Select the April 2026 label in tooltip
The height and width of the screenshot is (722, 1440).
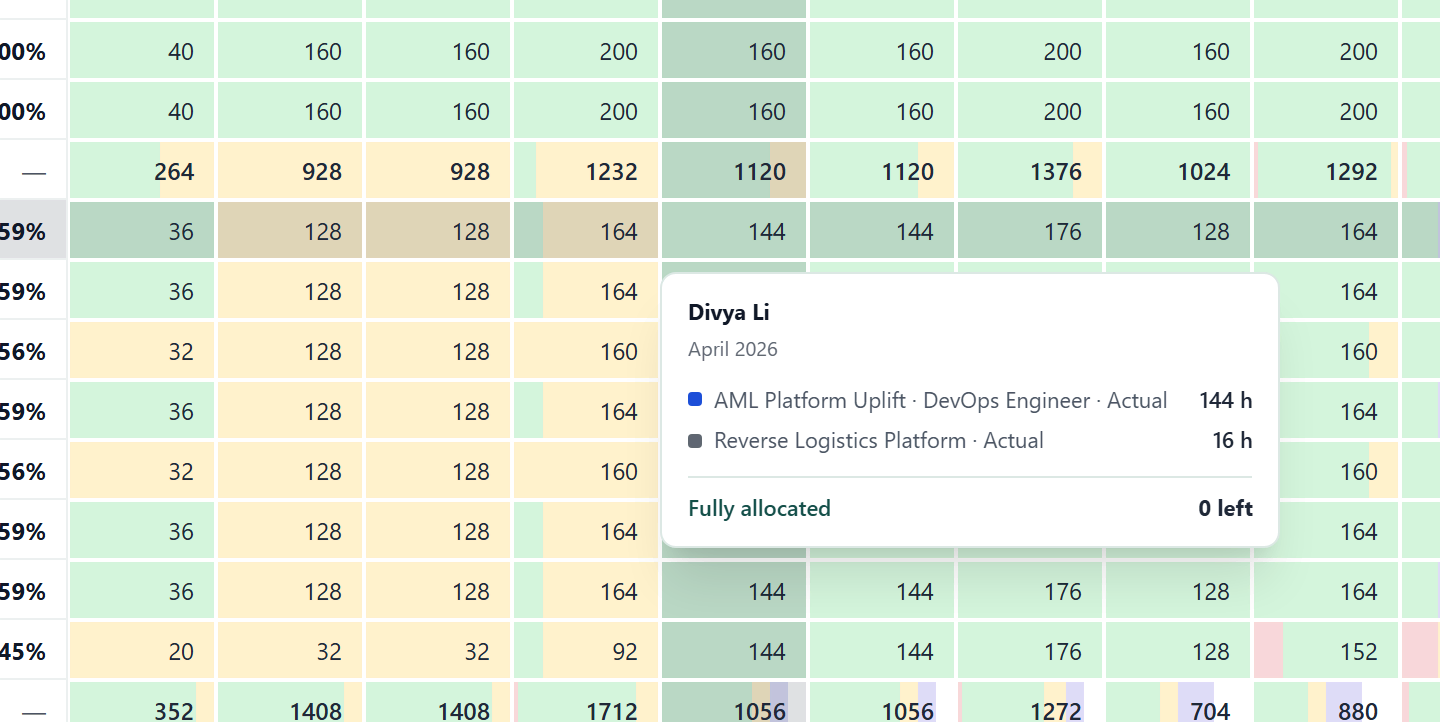(733, 349)
